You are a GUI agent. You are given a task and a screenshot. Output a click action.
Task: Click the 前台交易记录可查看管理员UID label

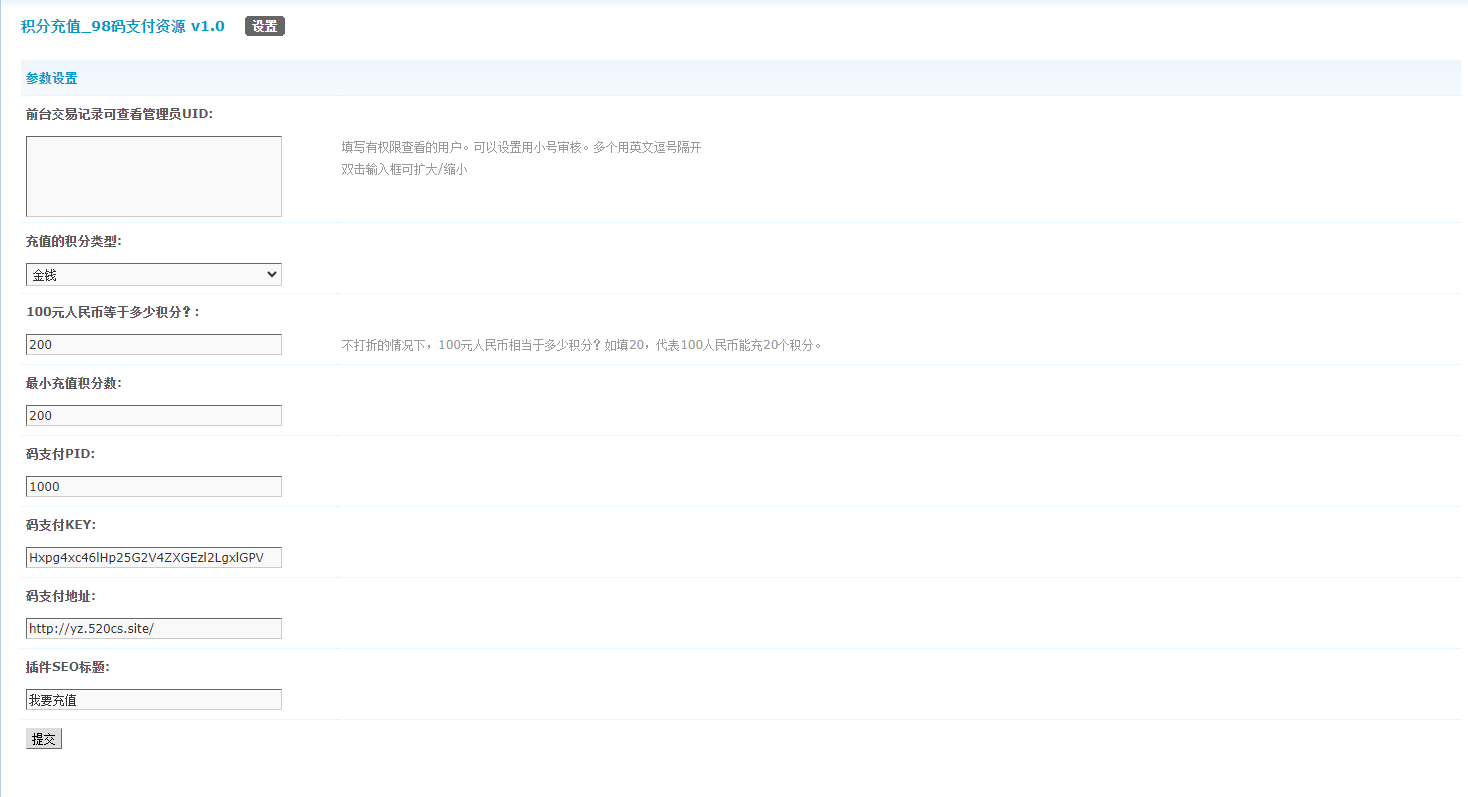pos(119,114)
